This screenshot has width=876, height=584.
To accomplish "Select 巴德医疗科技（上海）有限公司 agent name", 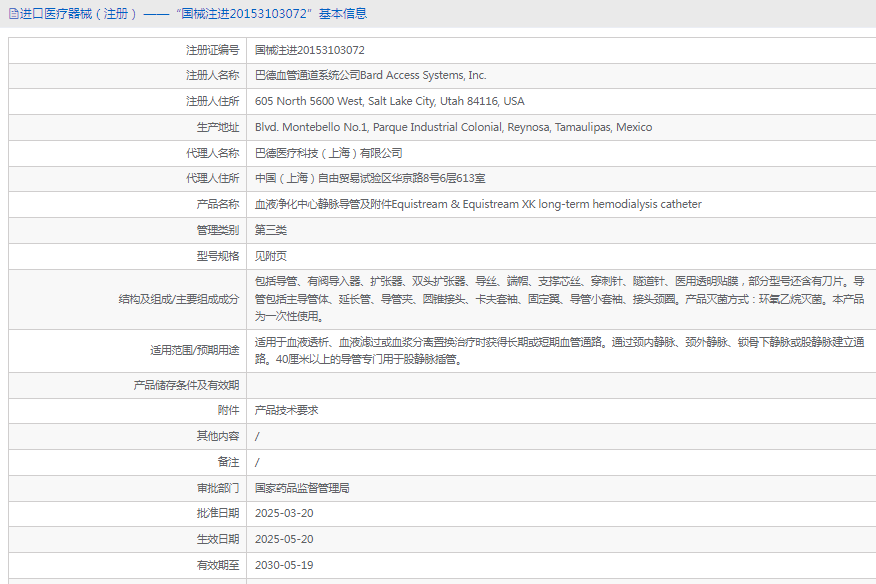I will (x=328, y=153).
